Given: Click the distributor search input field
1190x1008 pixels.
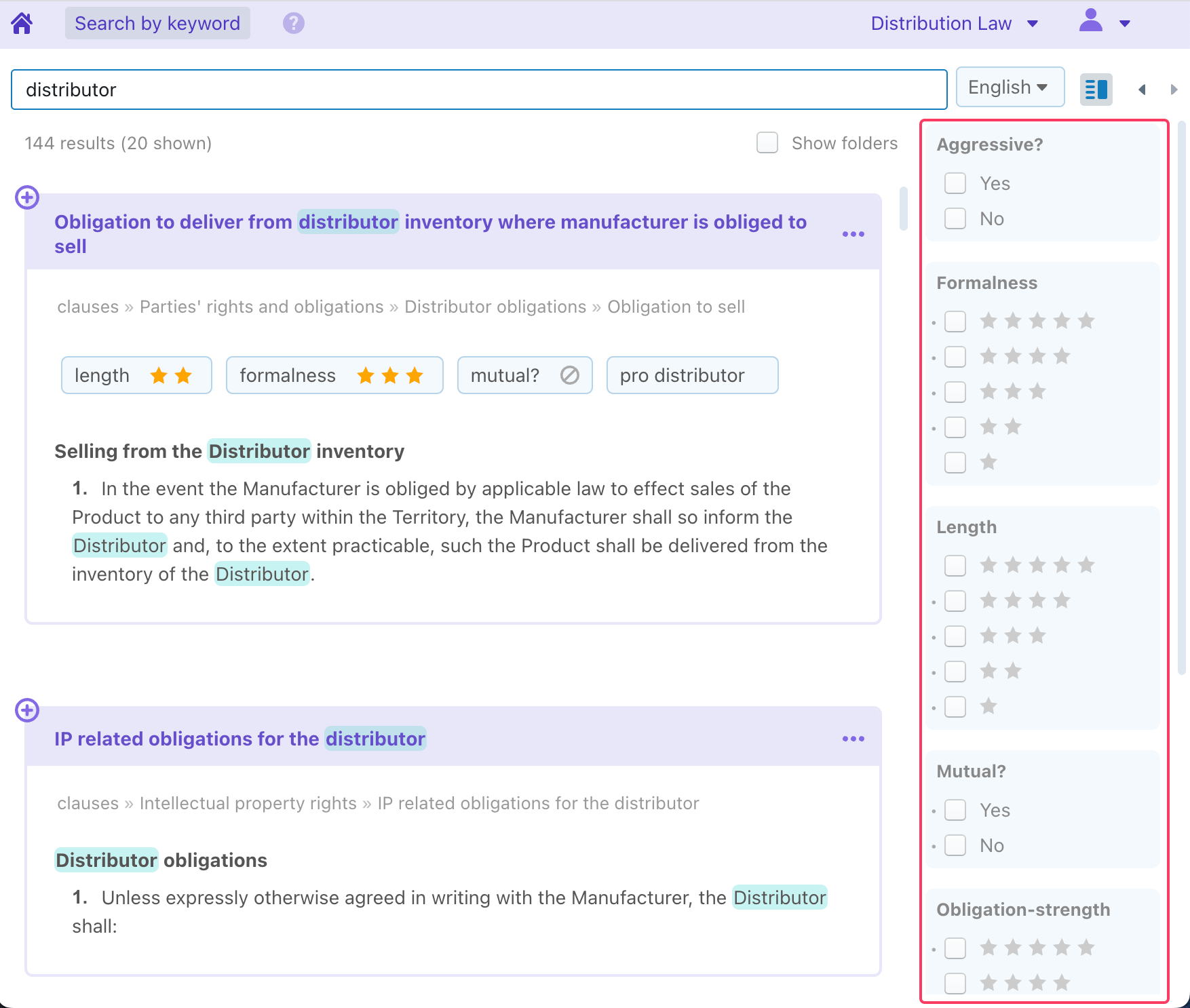Looking at the screenshot, I should pyautogui.click(x=479, y=90).
